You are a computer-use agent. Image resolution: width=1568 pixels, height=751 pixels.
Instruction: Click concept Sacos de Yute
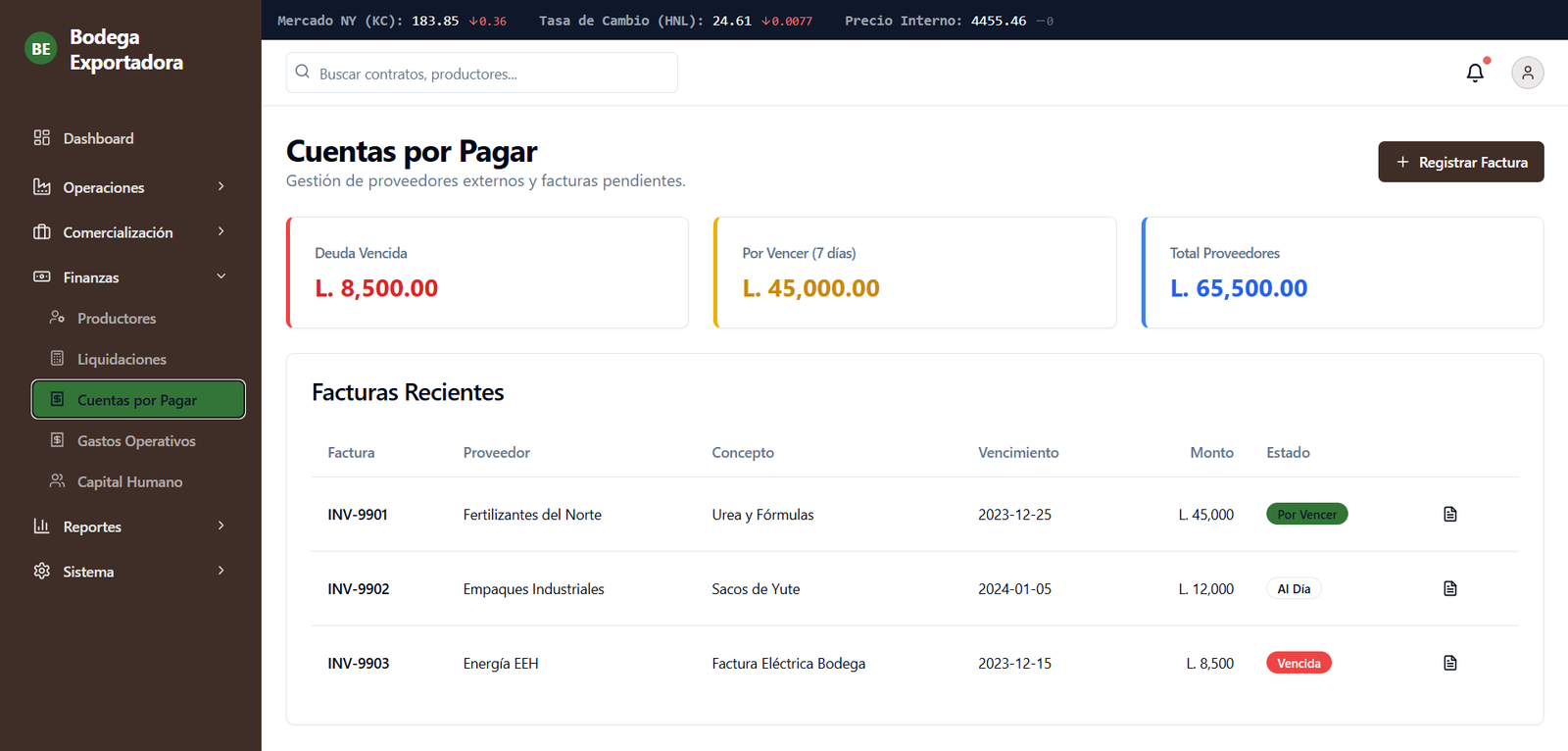pos(756,588)
